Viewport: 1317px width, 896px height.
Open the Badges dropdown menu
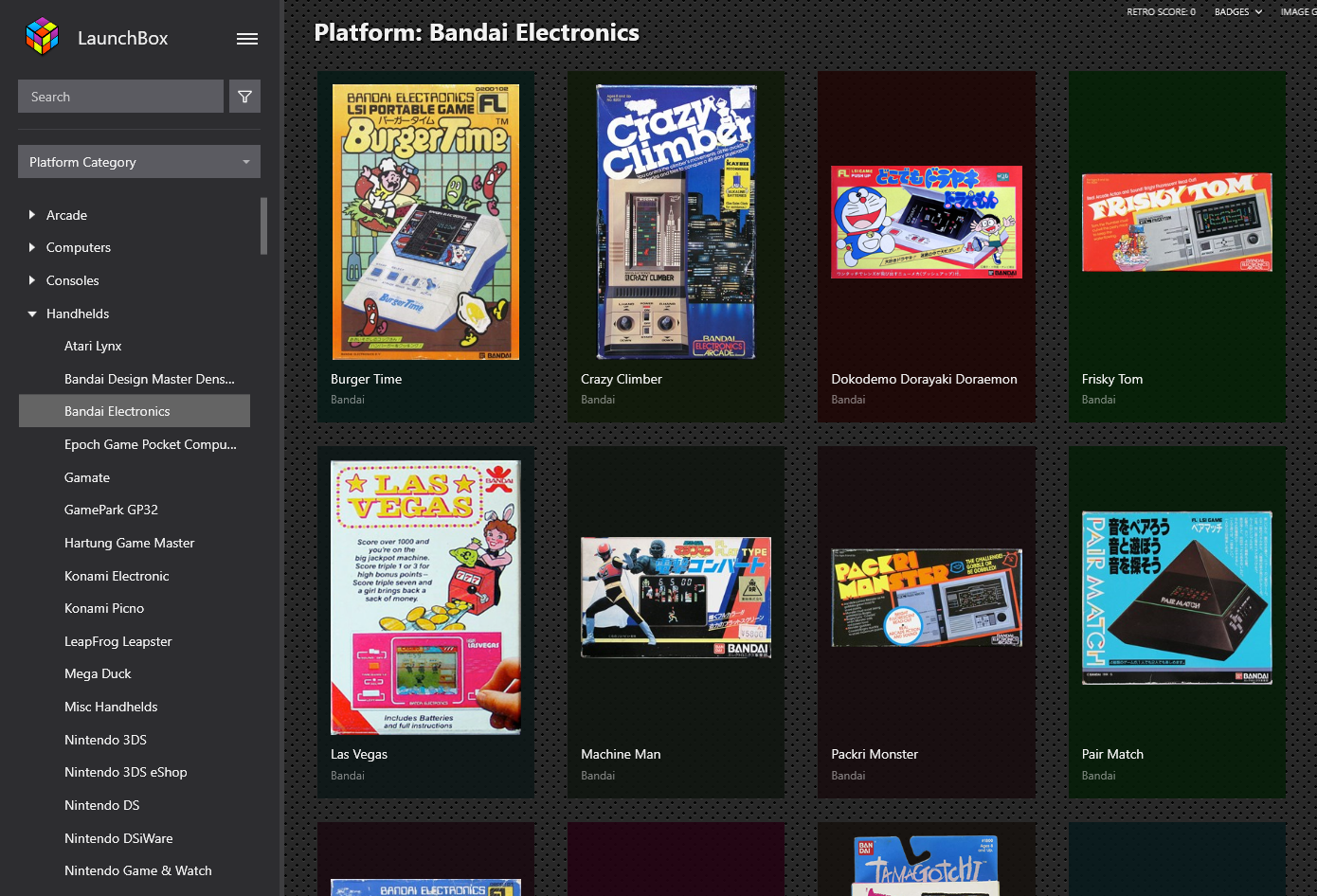pyautogui.click(x=1237, y=11)
